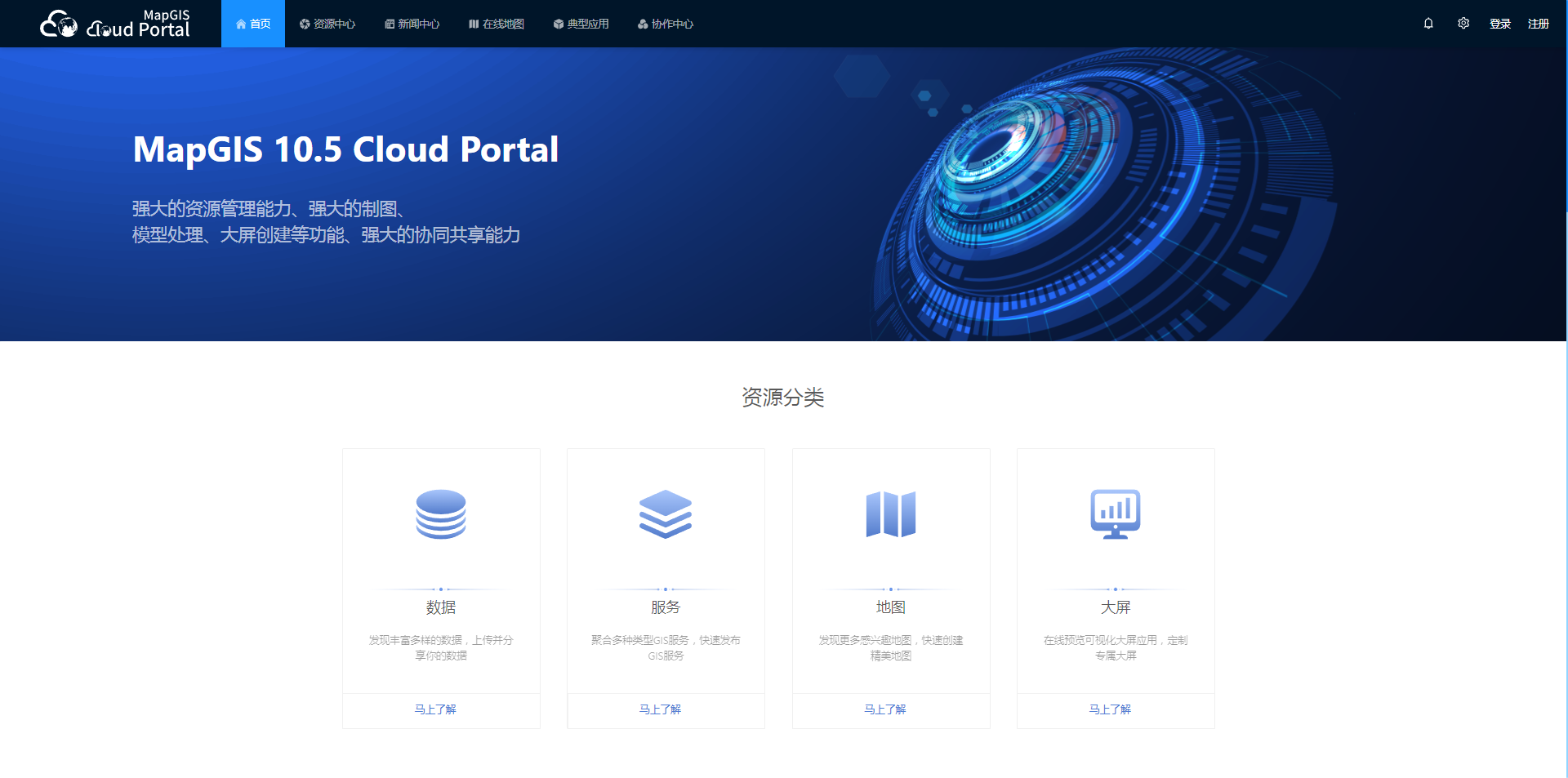
Task: Click the icon beside 协作中心
Action: click(643, 24)
